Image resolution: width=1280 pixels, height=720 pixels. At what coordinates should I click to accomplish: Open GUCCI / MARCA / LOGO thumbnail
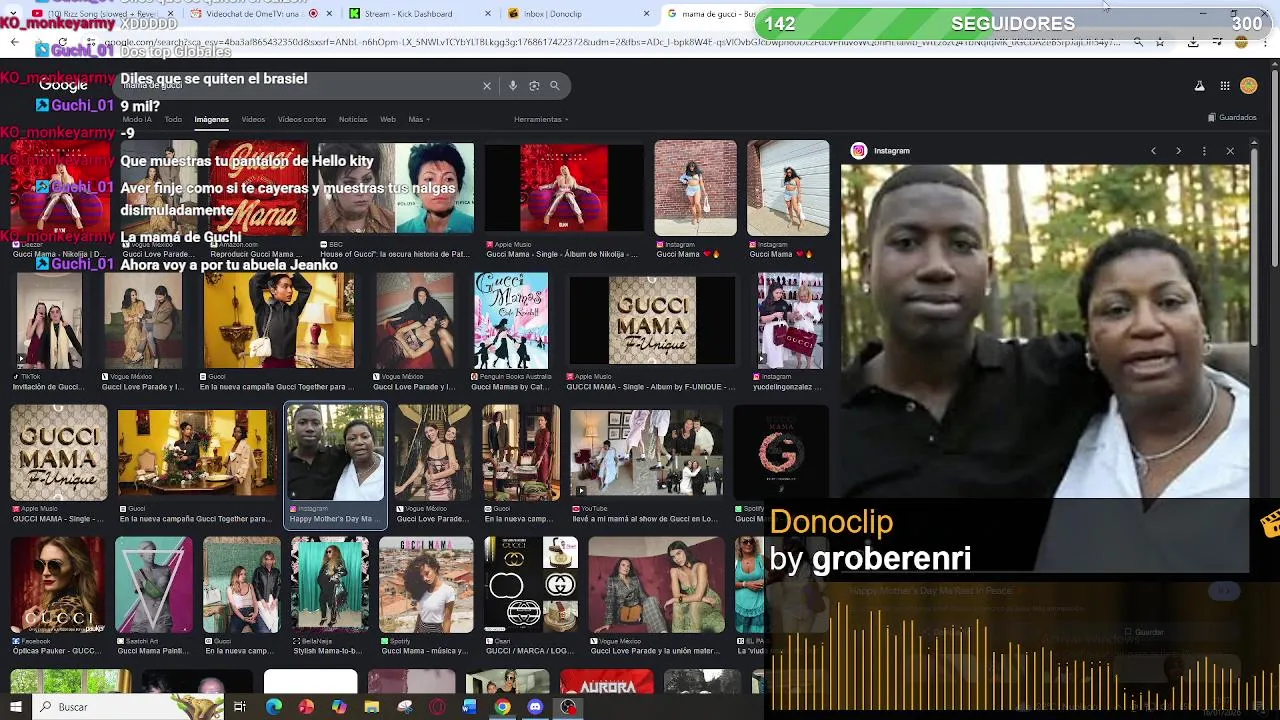click(x=531, y=585)
